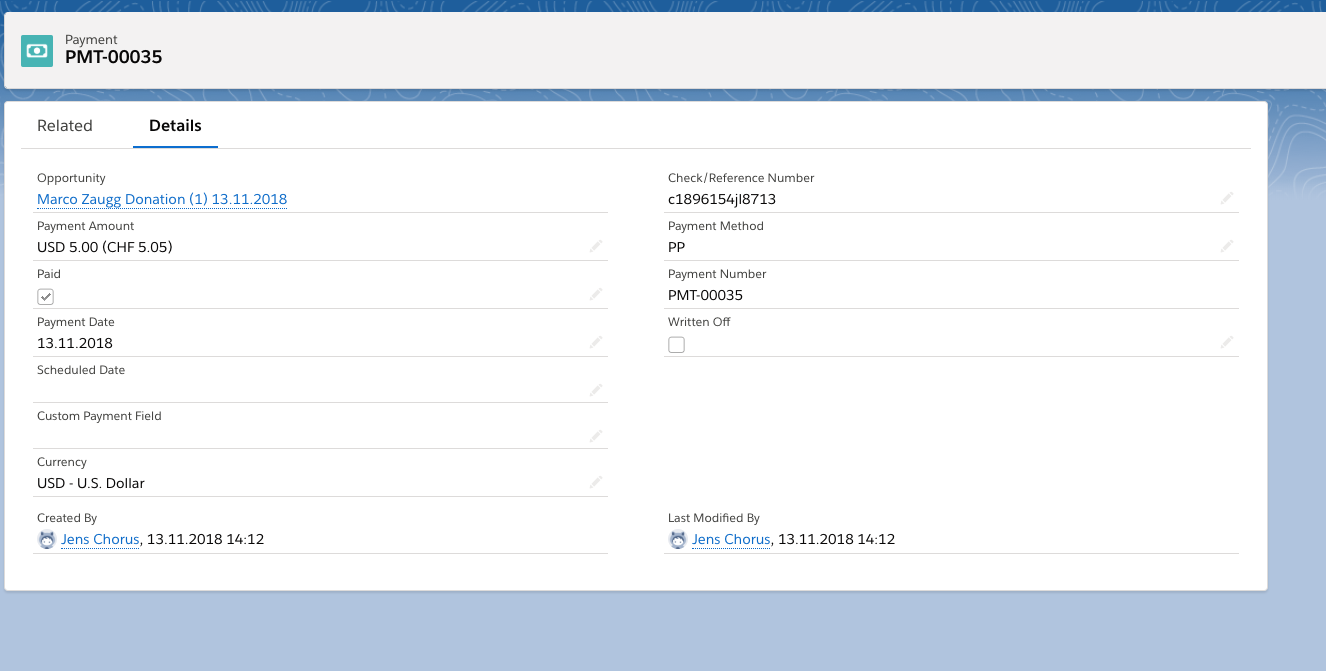Select the Details tab

click(175, 125)
